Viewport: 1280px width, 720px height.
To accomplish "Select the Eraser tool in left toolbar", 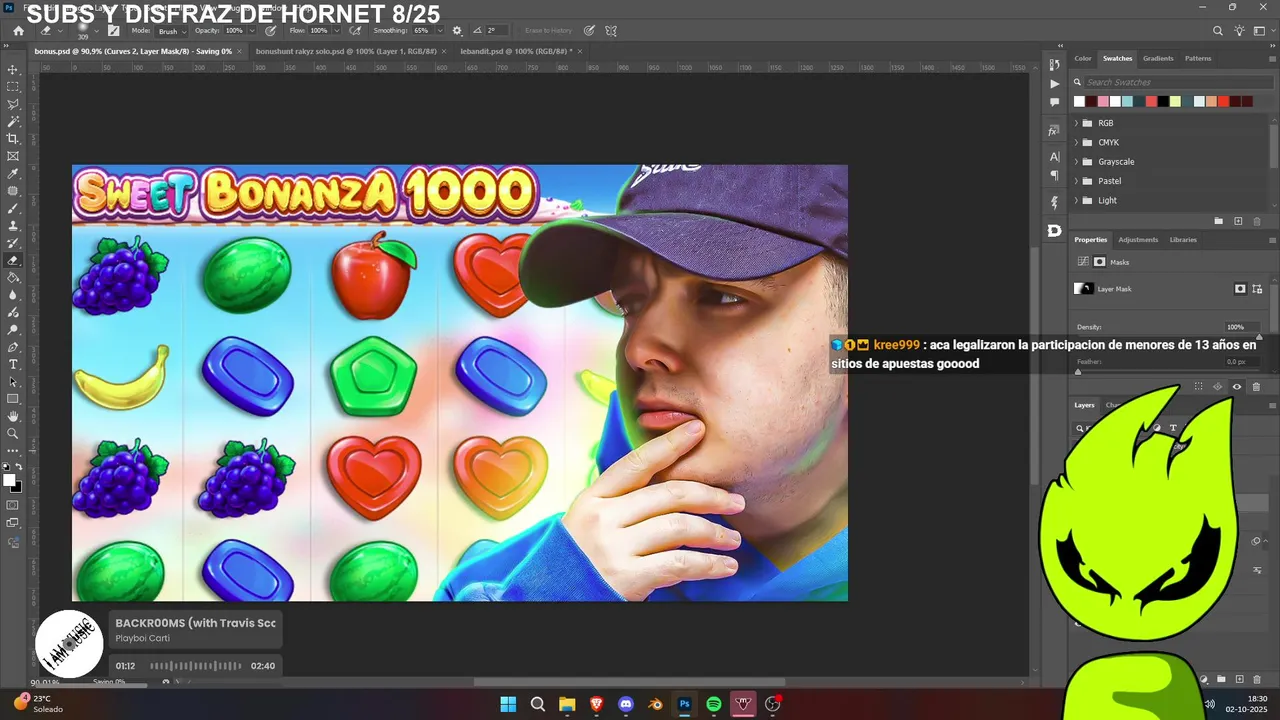I will (13, 260).
